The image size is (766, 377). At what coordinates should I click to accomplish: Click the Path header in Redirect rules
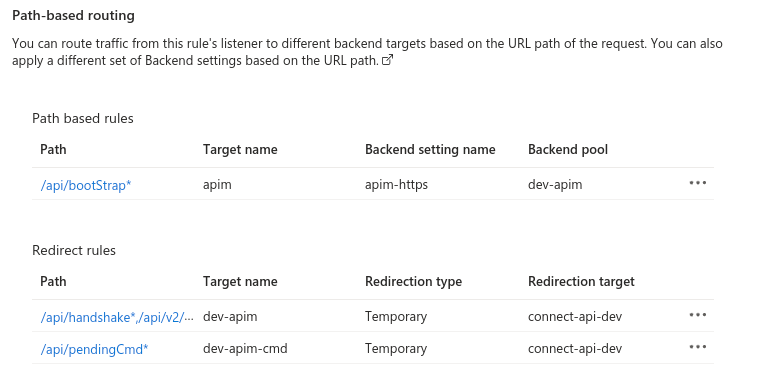pos(53,281)
